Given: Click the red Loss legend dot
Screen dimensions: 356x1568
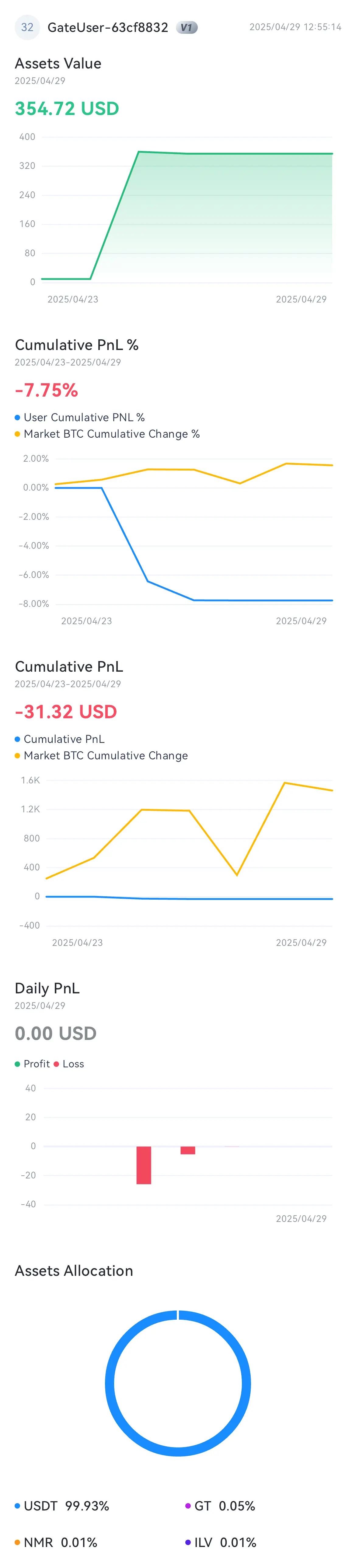Looking at the screenshot, I should click(57, 1064).
